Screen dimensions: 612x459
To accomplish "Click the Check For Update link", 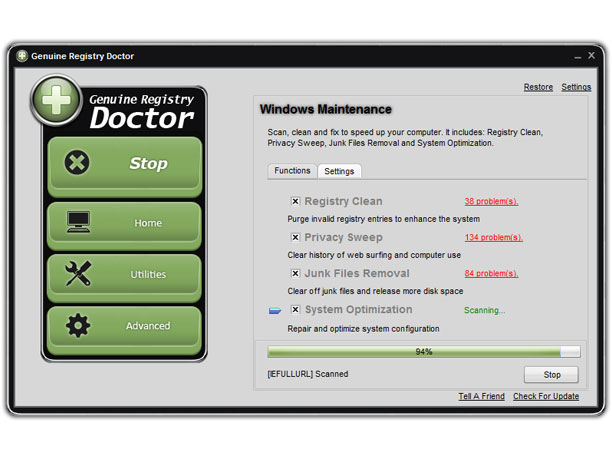I will click(x=546, y=396).
